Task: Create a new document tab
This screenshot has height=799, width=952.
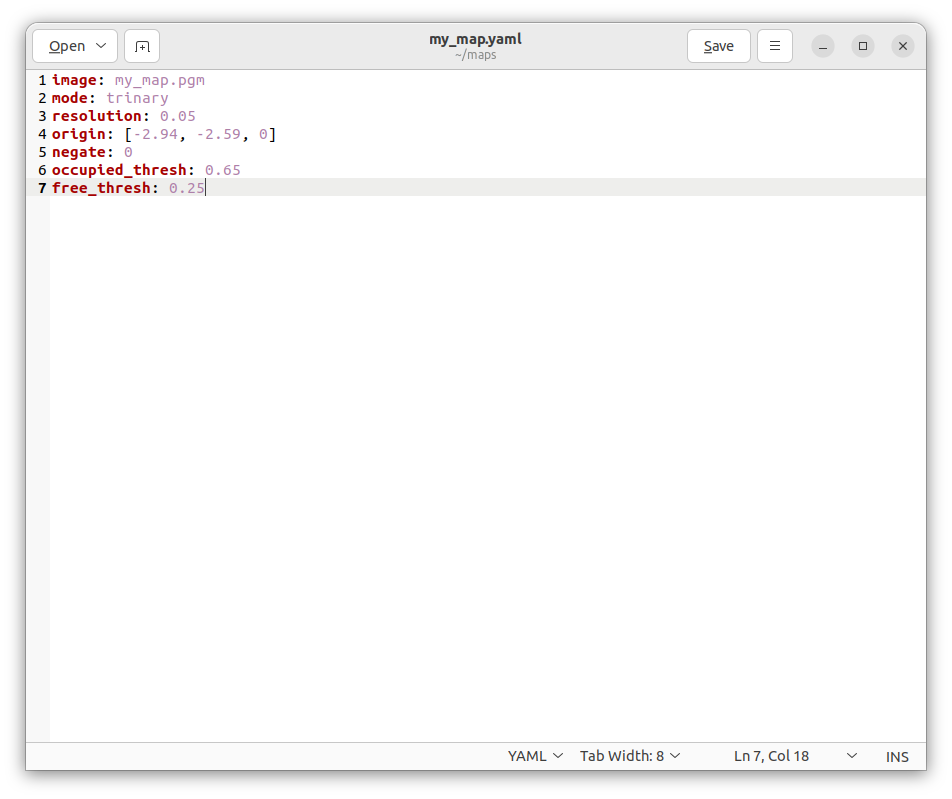Action: pos(142,46)
